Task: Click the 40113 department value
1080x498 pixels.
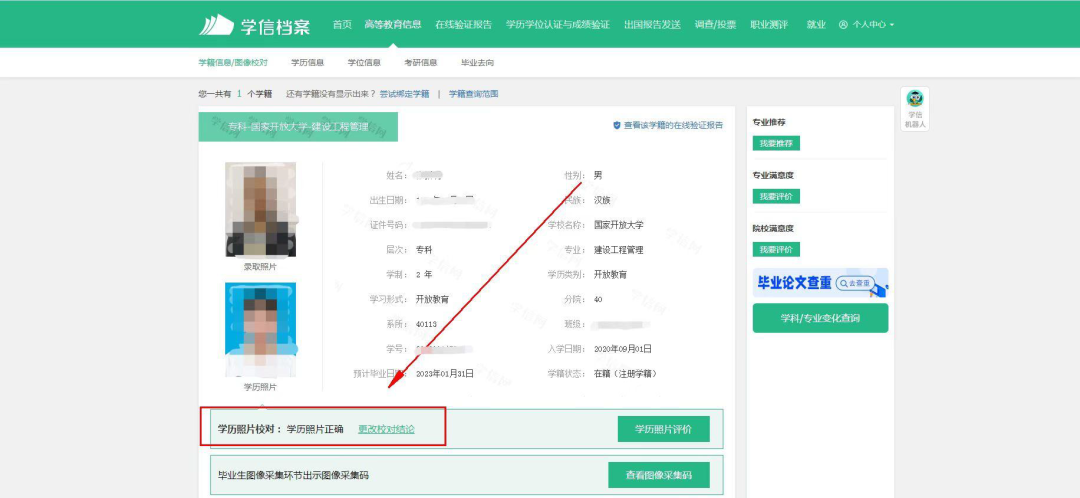Action: click(x=426, y=324)
